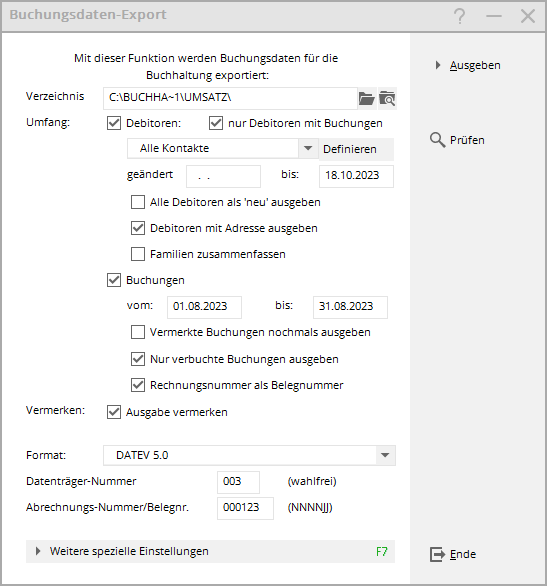The image size is (547, 586).
Task: Click the Buchungen vom date field
Action: tap(204, 307)
